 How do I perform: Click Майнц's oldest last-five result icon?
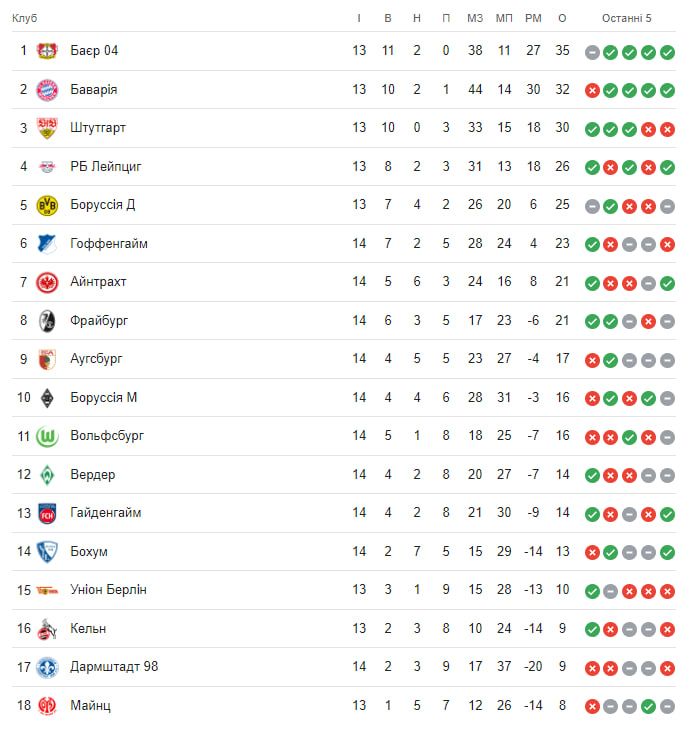(592, 707)
